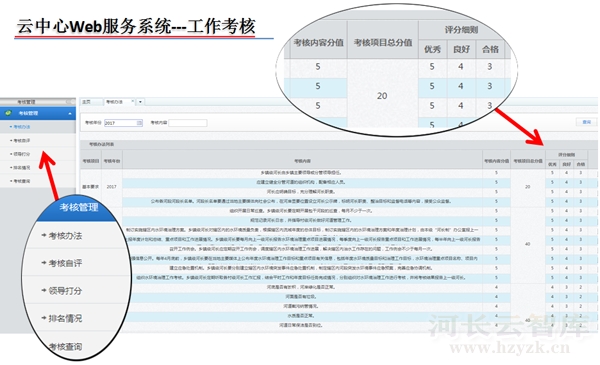Select 考核办法 in the sidebar menu
The width and height of the screenshot is (600, 365).
tap(22, 127)
